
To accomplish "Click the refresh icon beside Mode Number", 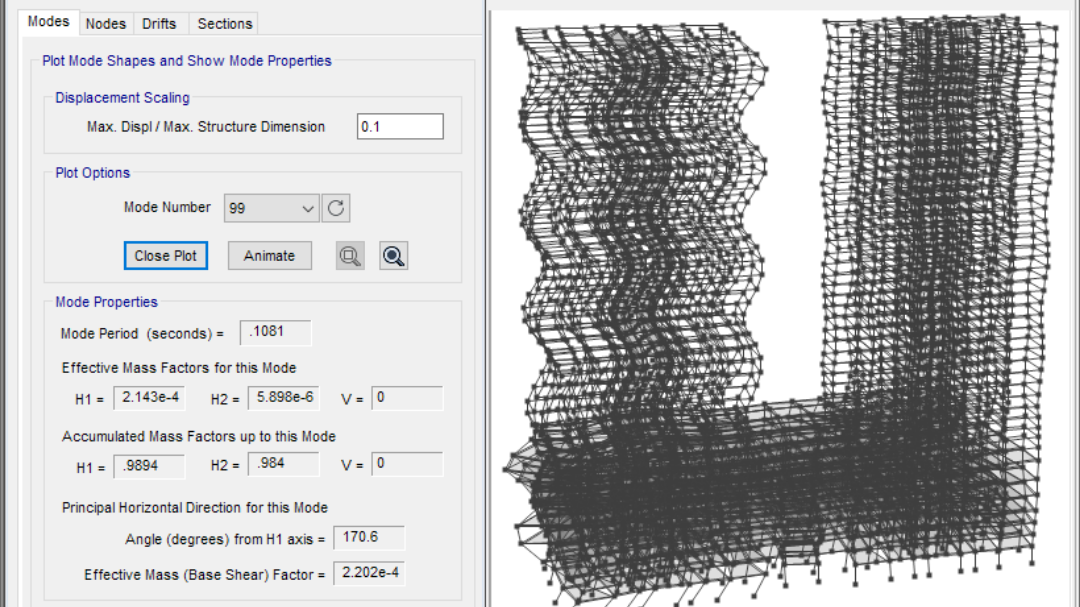I will pos(336,208).
